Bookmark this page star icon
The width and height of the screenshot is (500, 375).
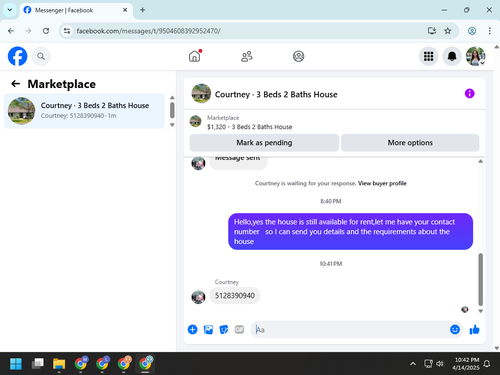448,31
